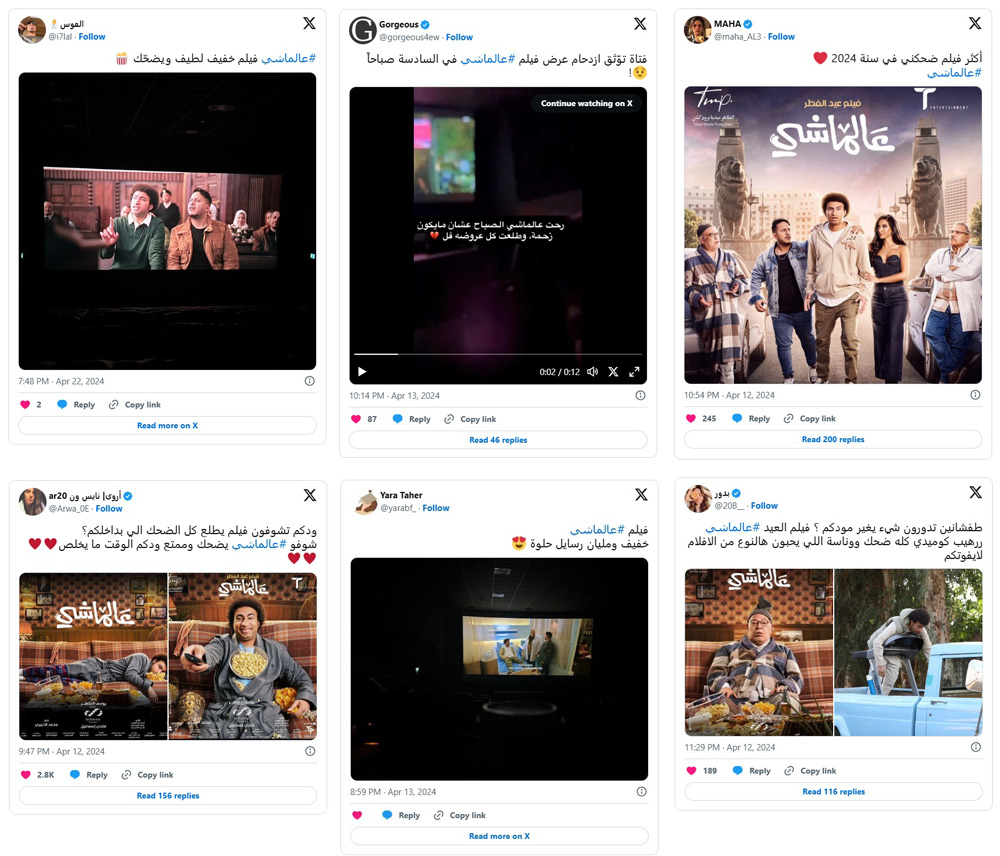
Task: Click Read 200 replies
Action: (x=833, y=439)
